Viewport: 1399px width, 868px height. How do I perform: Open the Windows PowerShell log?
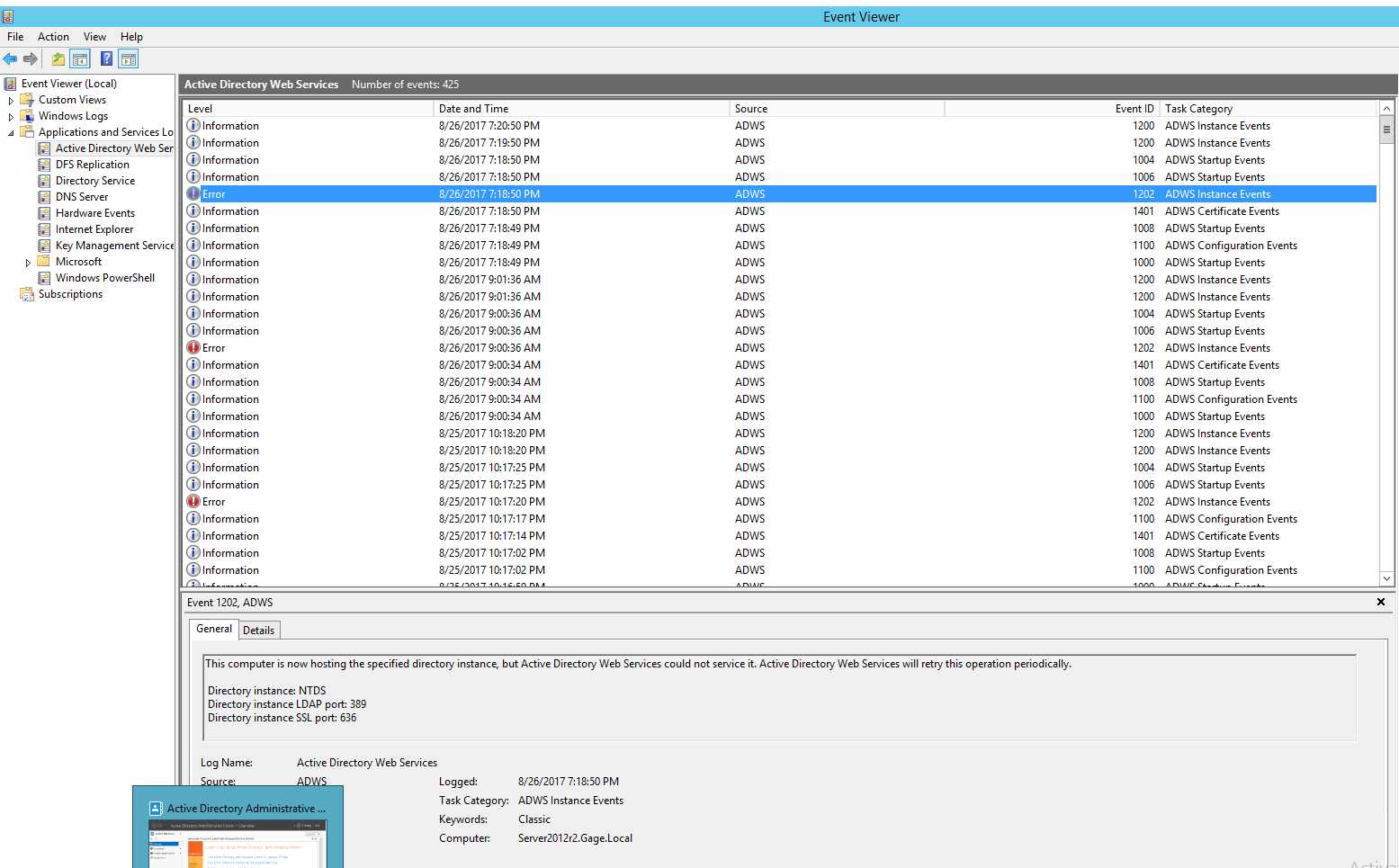(x=104, y=277)
